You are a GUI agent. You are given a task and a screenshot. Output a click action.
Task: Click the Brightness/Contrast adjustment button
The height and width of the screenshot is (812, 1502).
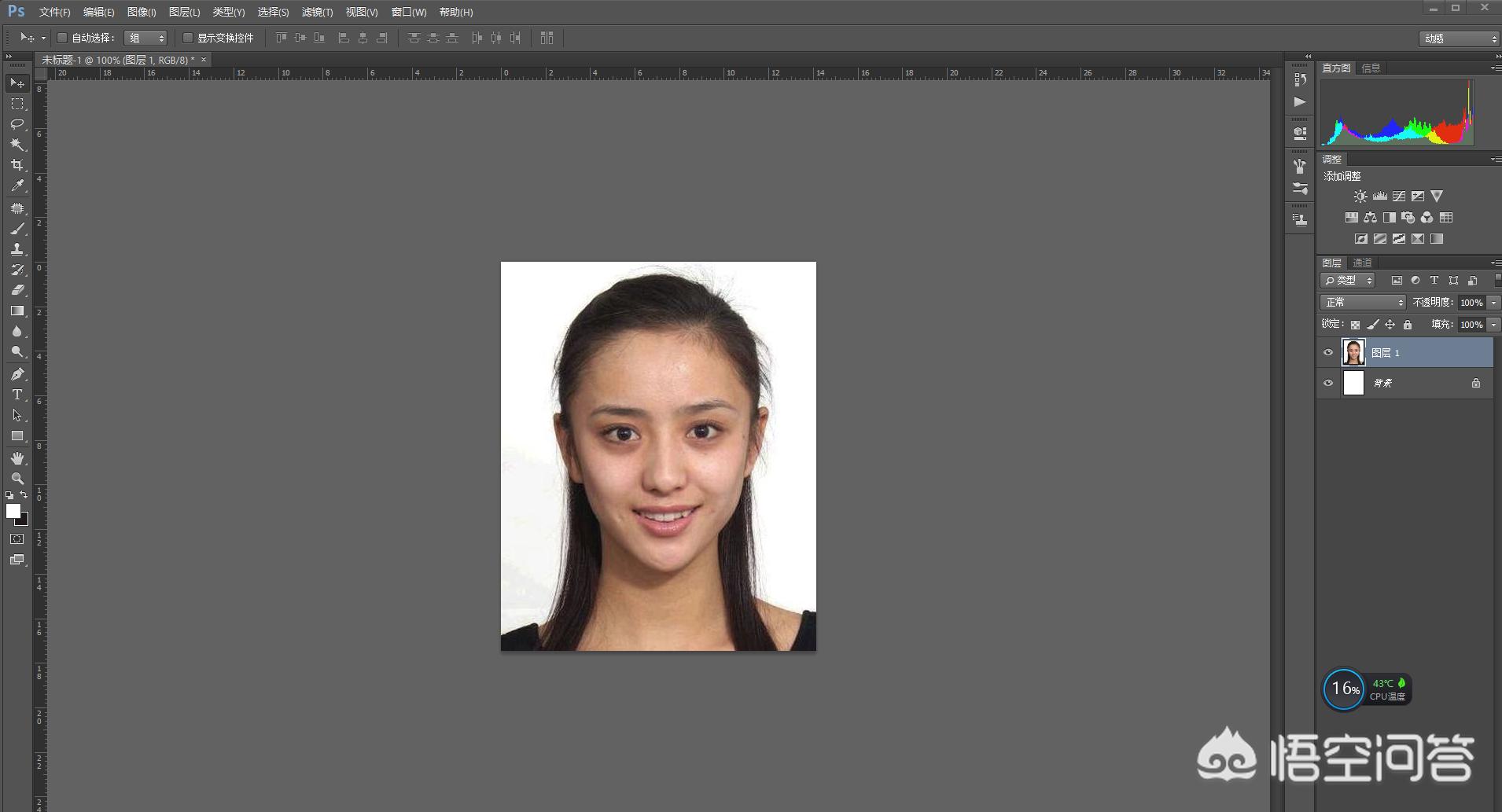pos(1360,197)
